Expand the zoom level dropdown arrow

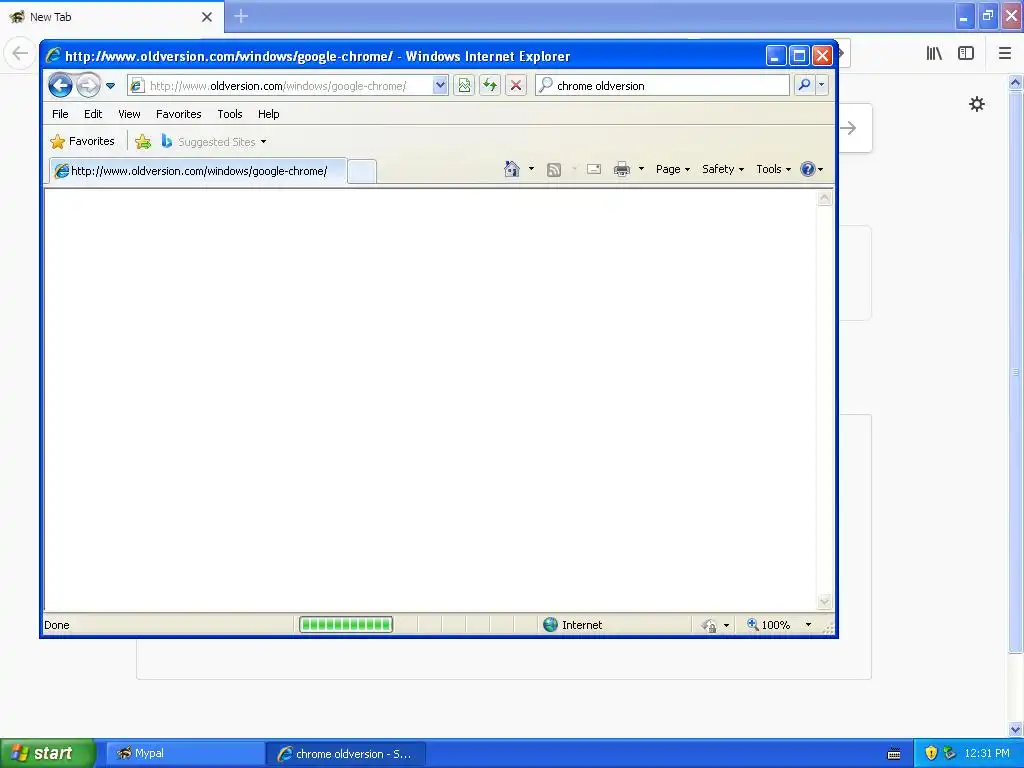pyautogui.click(x=808, y=625)
